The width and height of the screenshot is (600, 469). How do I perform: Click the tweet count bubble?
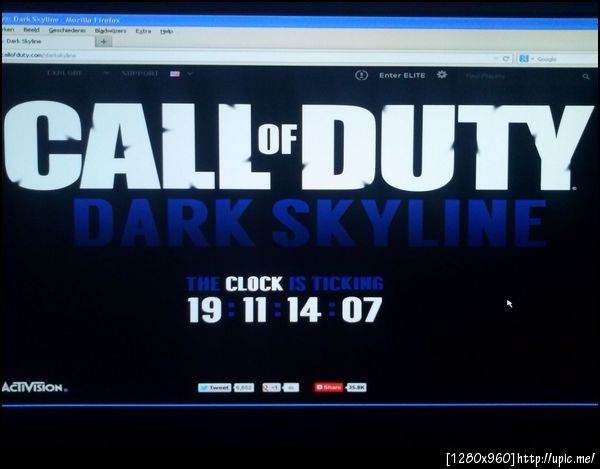tap(244, 388)
